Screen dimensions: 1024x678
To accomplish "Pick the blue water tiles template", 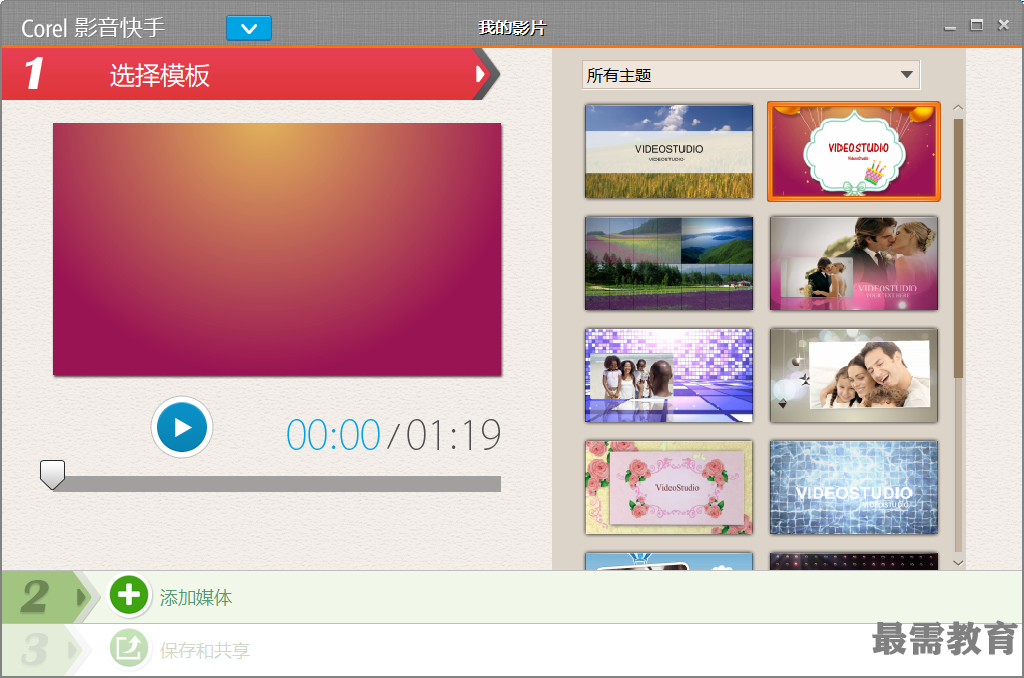I will [x=854, y=487].
